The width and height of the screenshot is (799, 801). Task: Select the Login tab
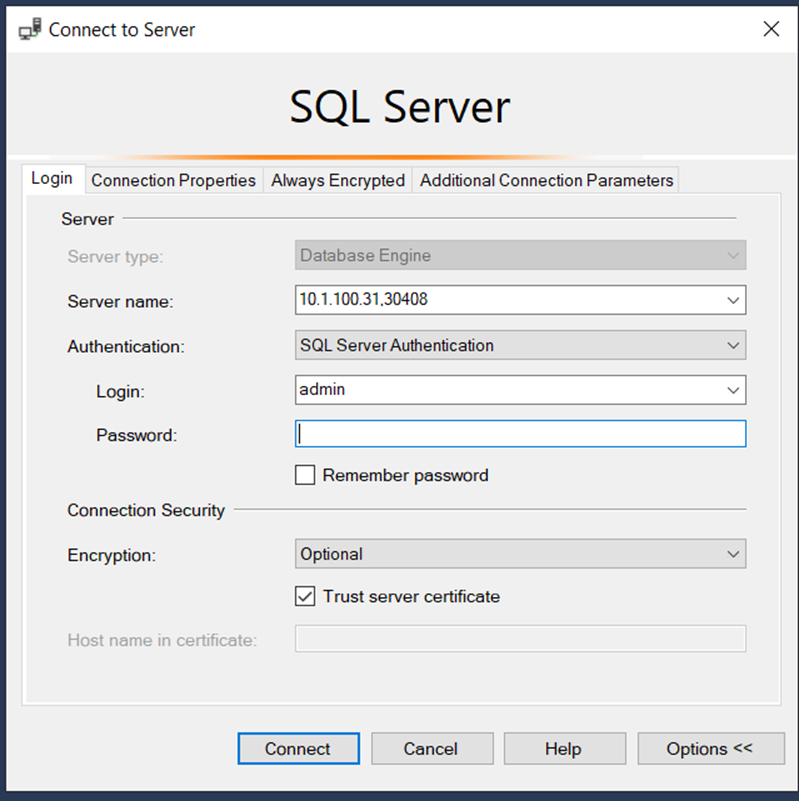[x=52, y=179]
